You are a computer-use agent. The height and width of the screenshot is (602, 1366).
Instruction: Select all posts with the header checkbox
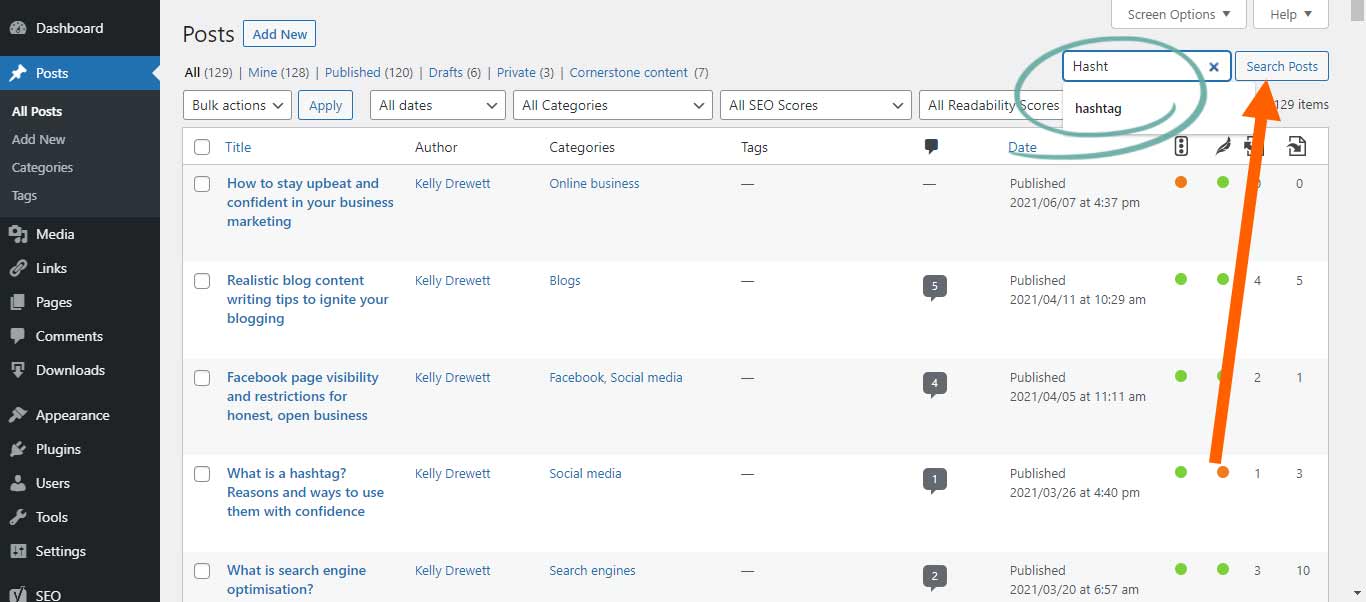(x=201, y=146)
